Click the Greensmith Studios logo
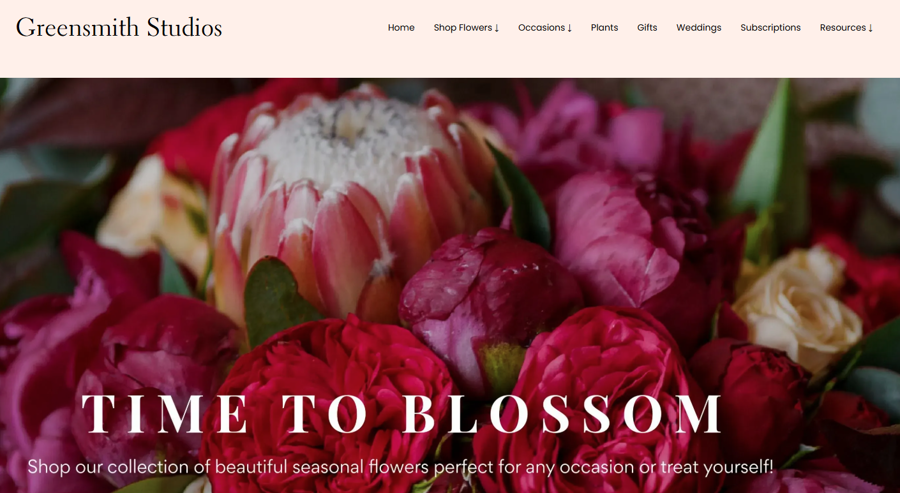The image size is (900, 493). (x=119, y=28)
